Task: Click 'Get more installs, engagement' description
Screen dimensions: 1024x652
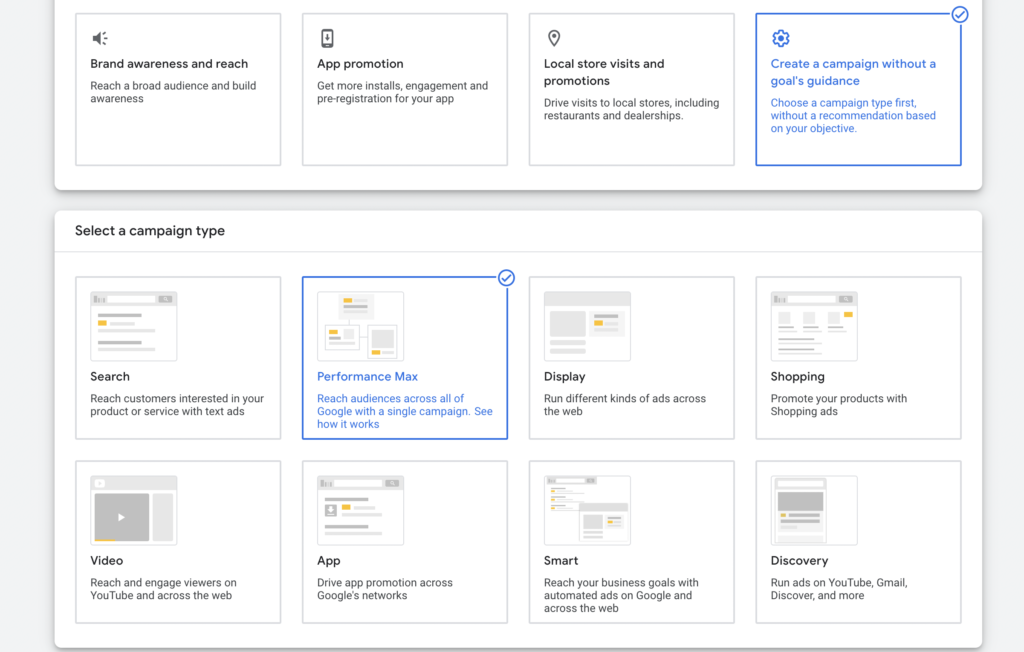Action: tap(402, 92)
